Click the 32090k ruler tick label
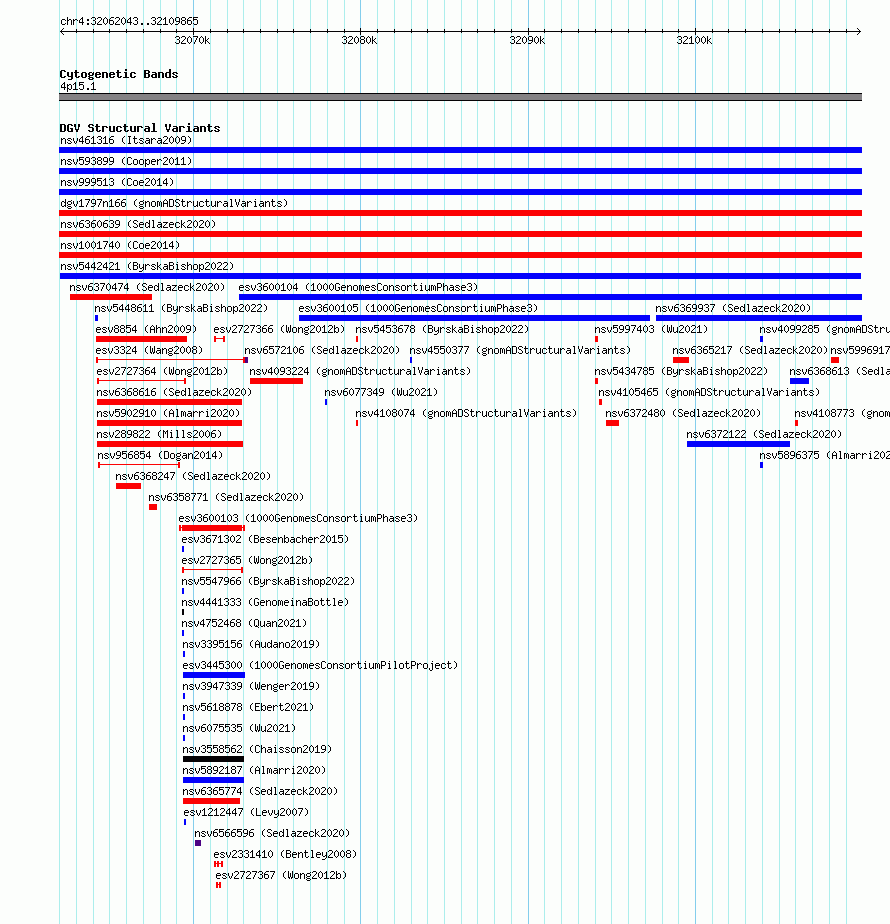The width and height of the screenshot is (890, 924). pos(527,41)
